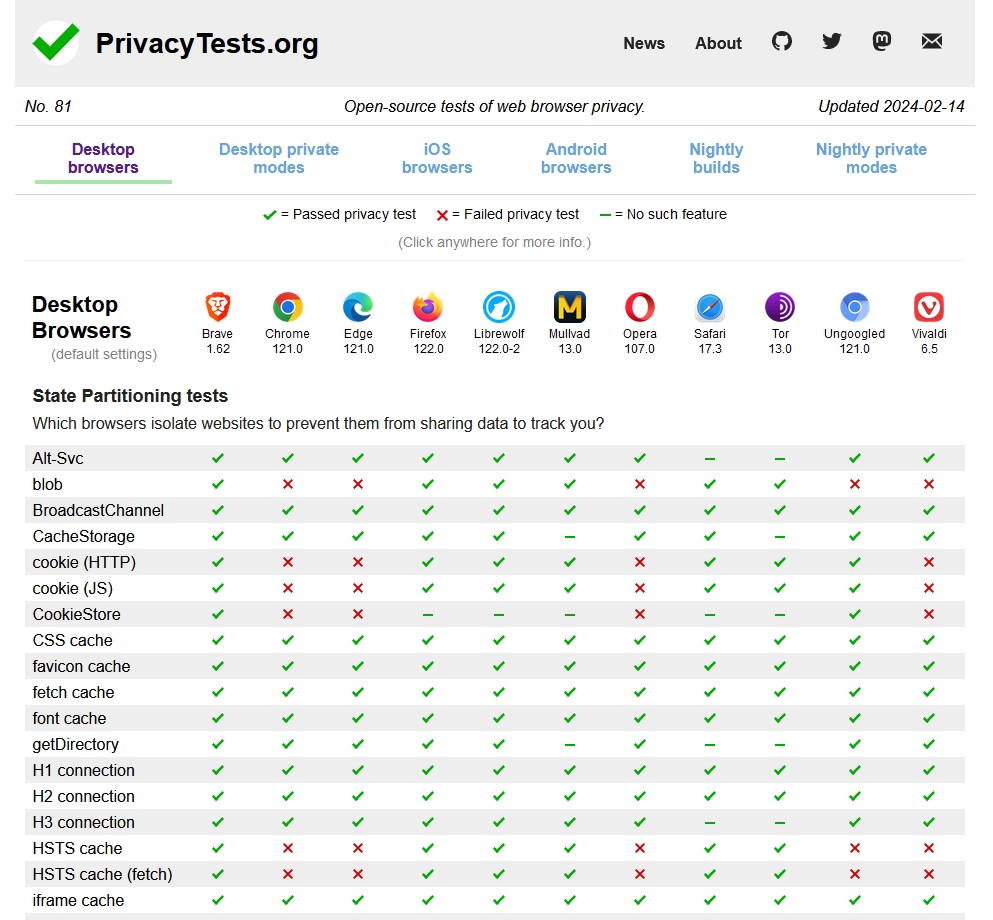Click the H1 connection row label

click(84, 771)
